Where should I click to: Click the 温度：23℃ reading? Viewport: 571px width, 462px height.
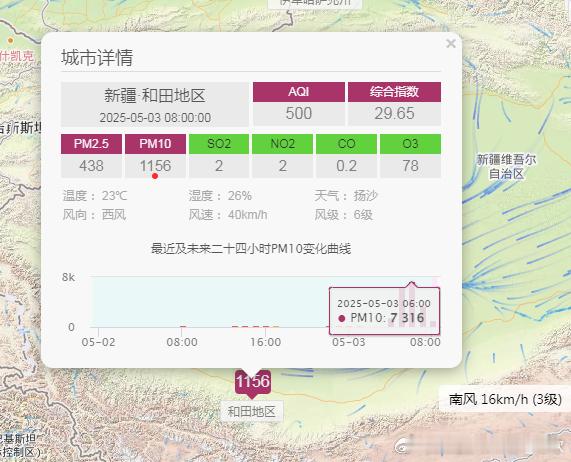[95, 196]
